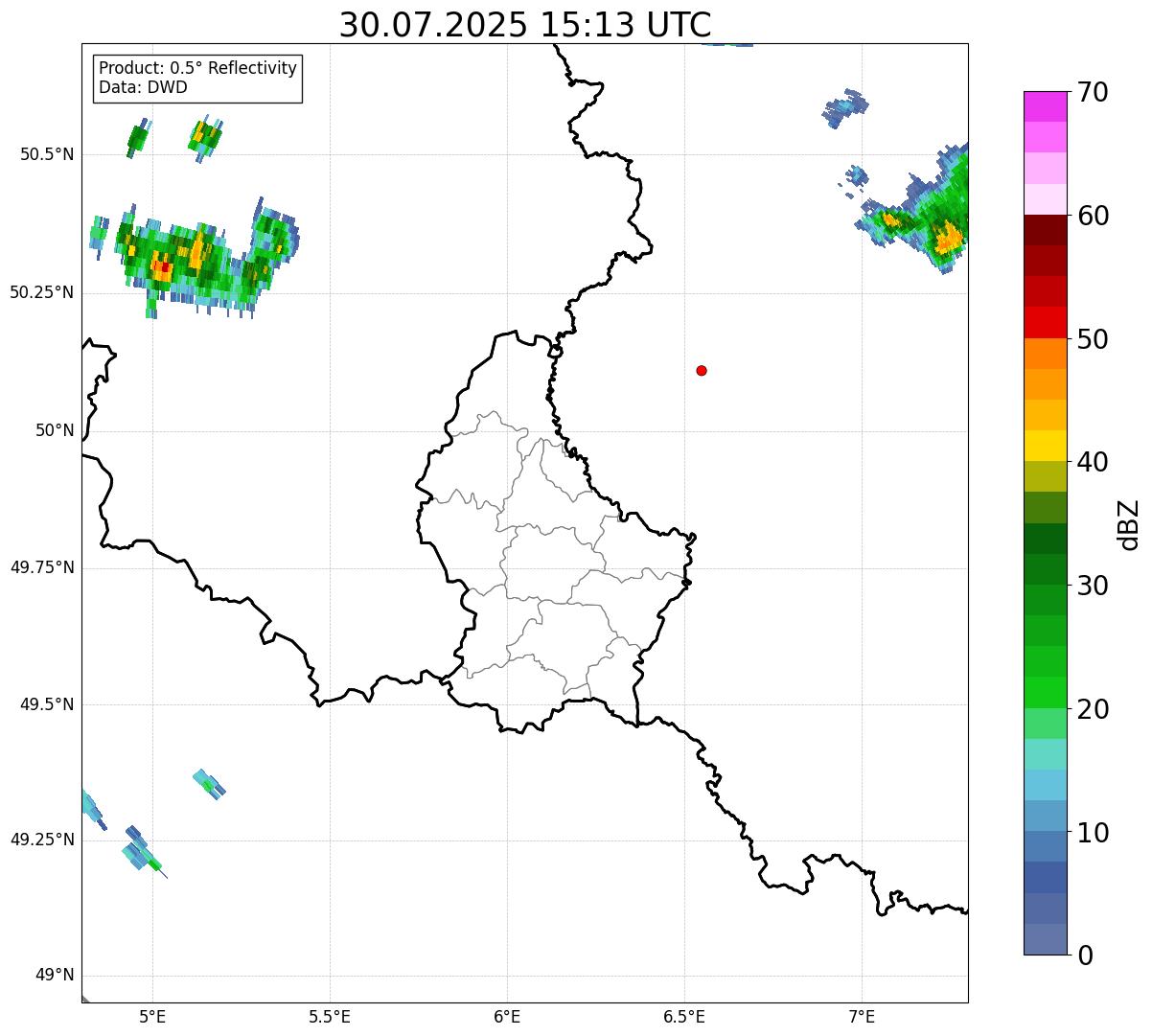Click the title "30.07.2025 15:13 UTC"
This screenshot has width=1152, height=1036.
525,24
